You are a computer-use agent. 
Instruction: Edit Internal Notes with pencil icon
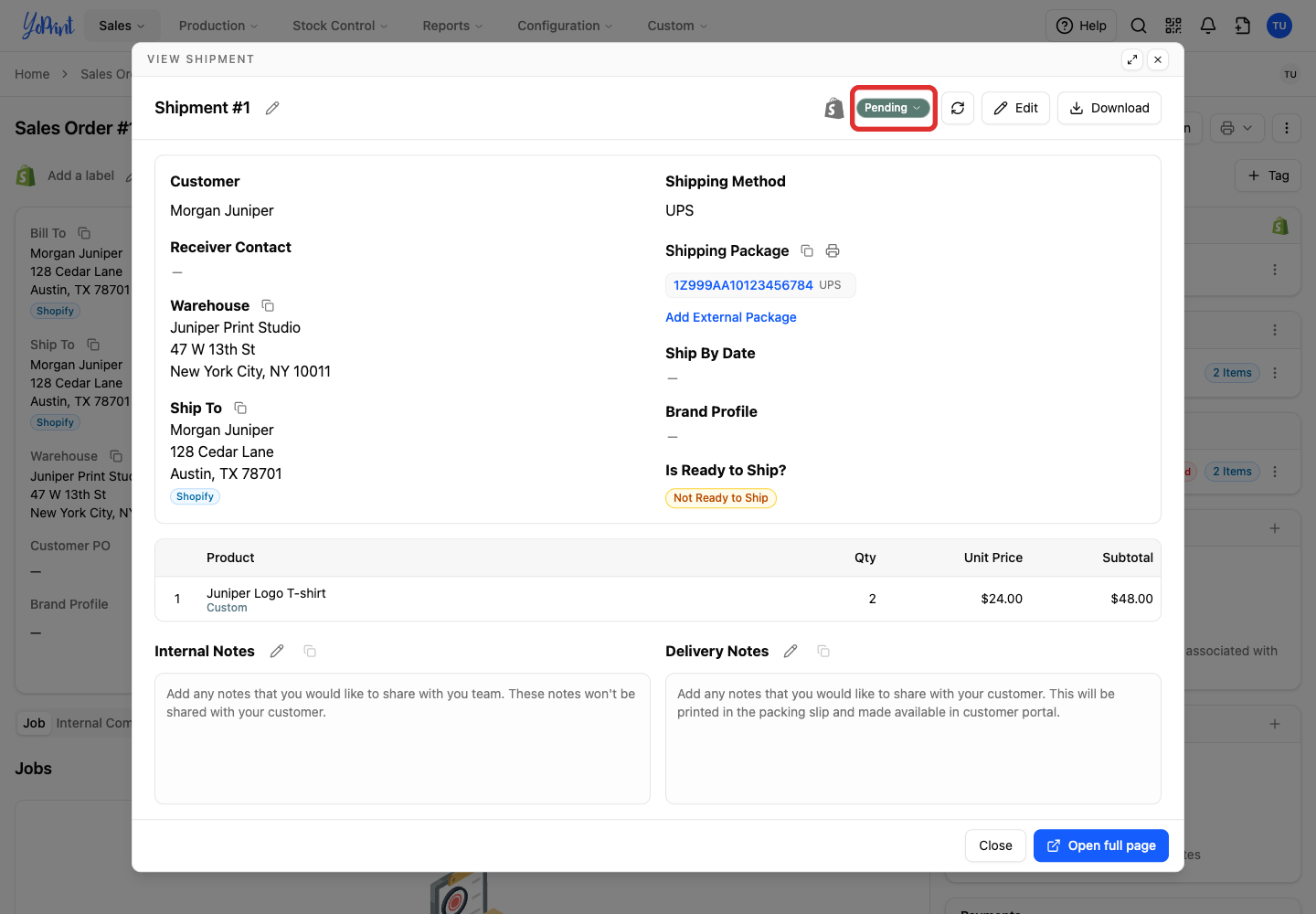click(x=277, y=651)
